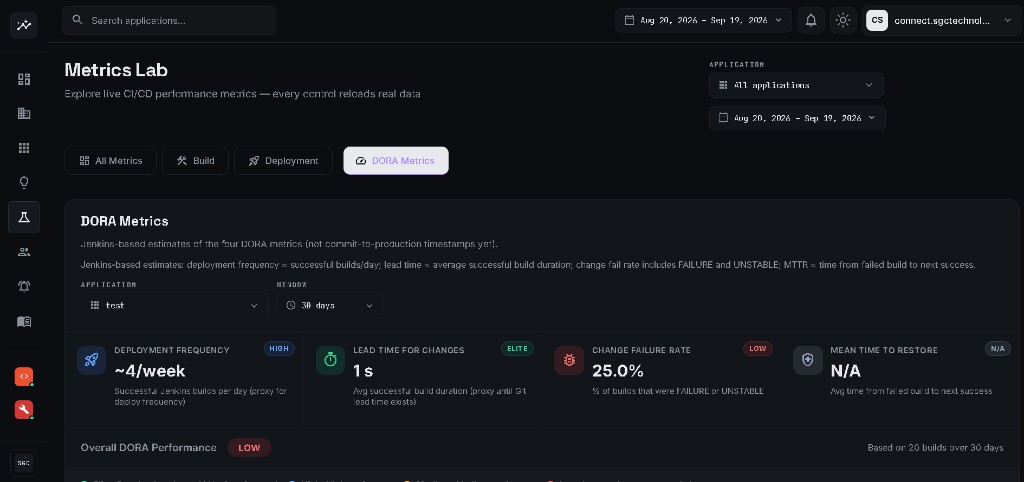Click the CS user avatar
The height and width of the screenshot is (482, 1024).
pos(877,20)
